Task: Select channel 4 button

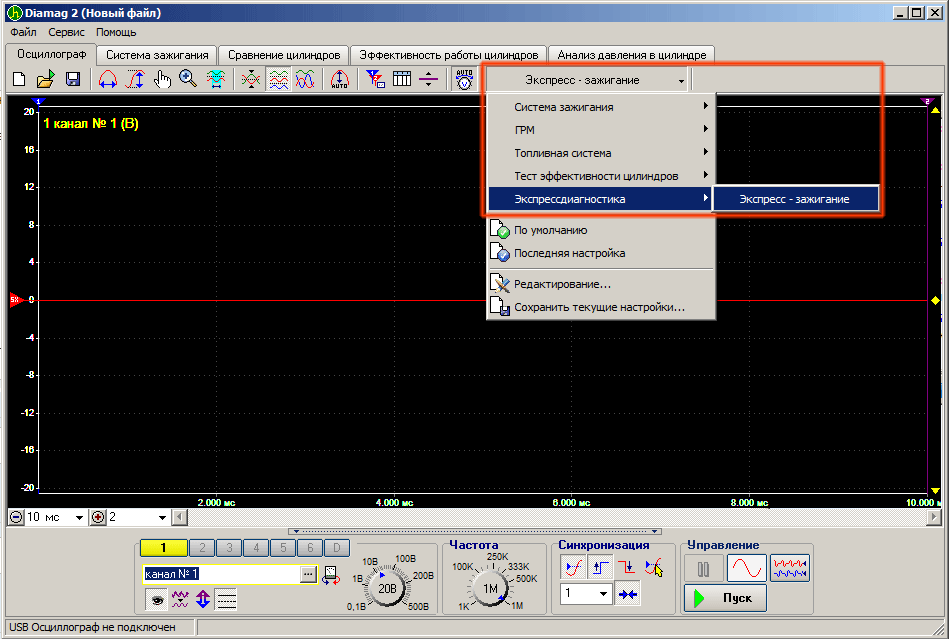Action: (256, 548)
